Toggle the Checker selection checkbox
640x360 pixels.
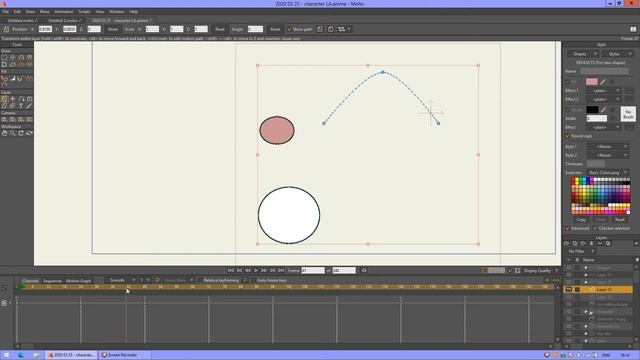pyautogui.click(x=595, y=228)
